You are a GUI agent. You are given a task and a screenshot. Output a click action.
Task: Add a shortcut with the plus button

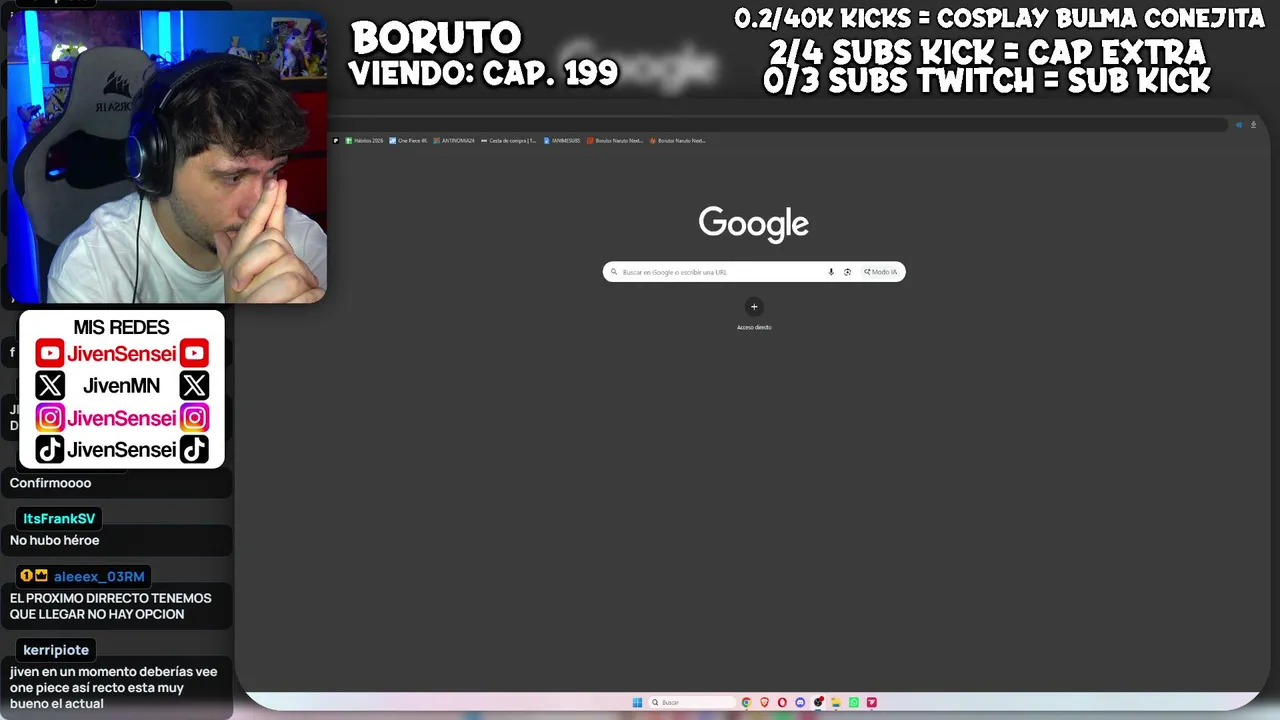[x=754, y=307]
